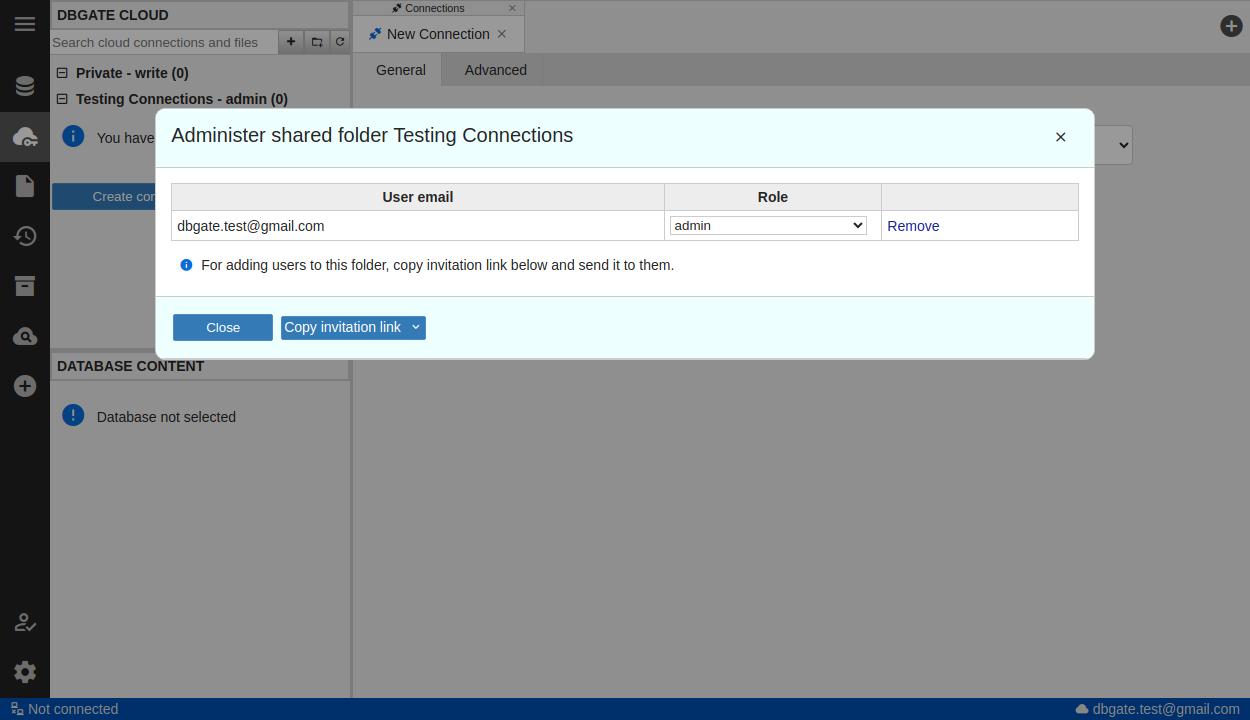
Task: Select the cloud key sidebar icon
Action: click(x=25, y=137)
